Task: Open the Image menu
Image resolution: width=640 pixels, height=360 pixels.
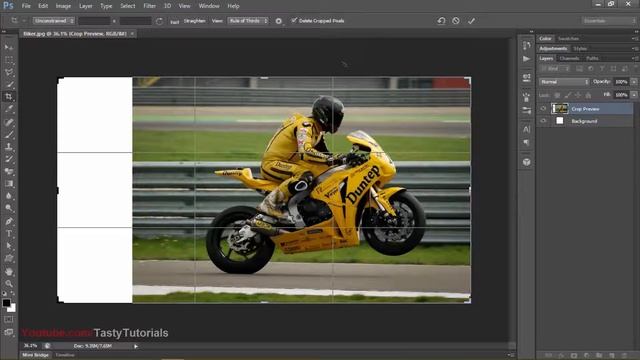Action: pos(63,6)
